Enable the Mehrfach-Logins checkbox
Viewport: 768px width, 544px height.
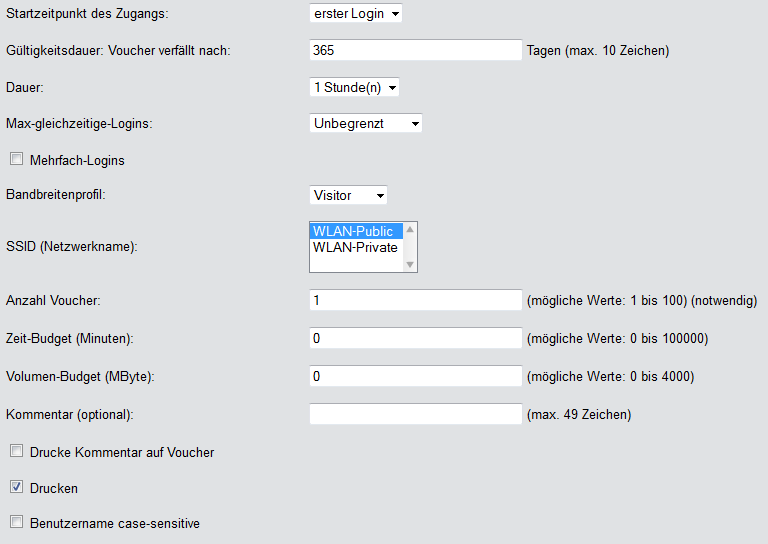pyautogui.click(x=16, y=159)
